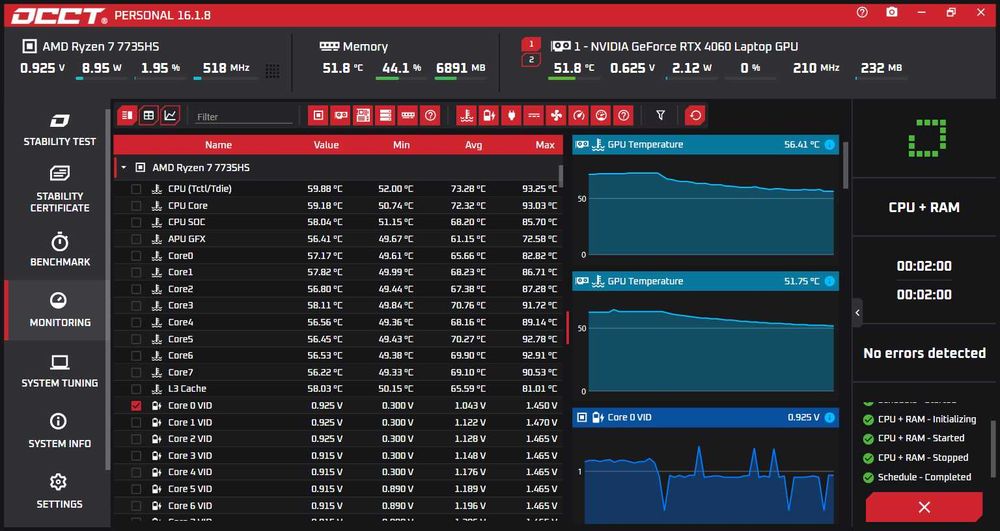Check the Core 4 VID checkbox
The image size is (1000, 531).
click(x=136, y=472)
